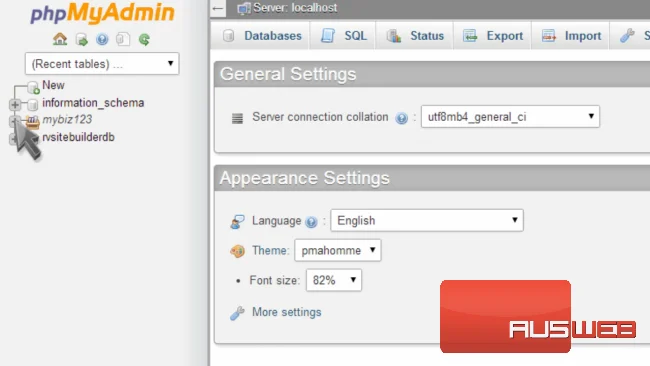Switch to the Import tab
650x366 pixels.
(x=571, y=36)
